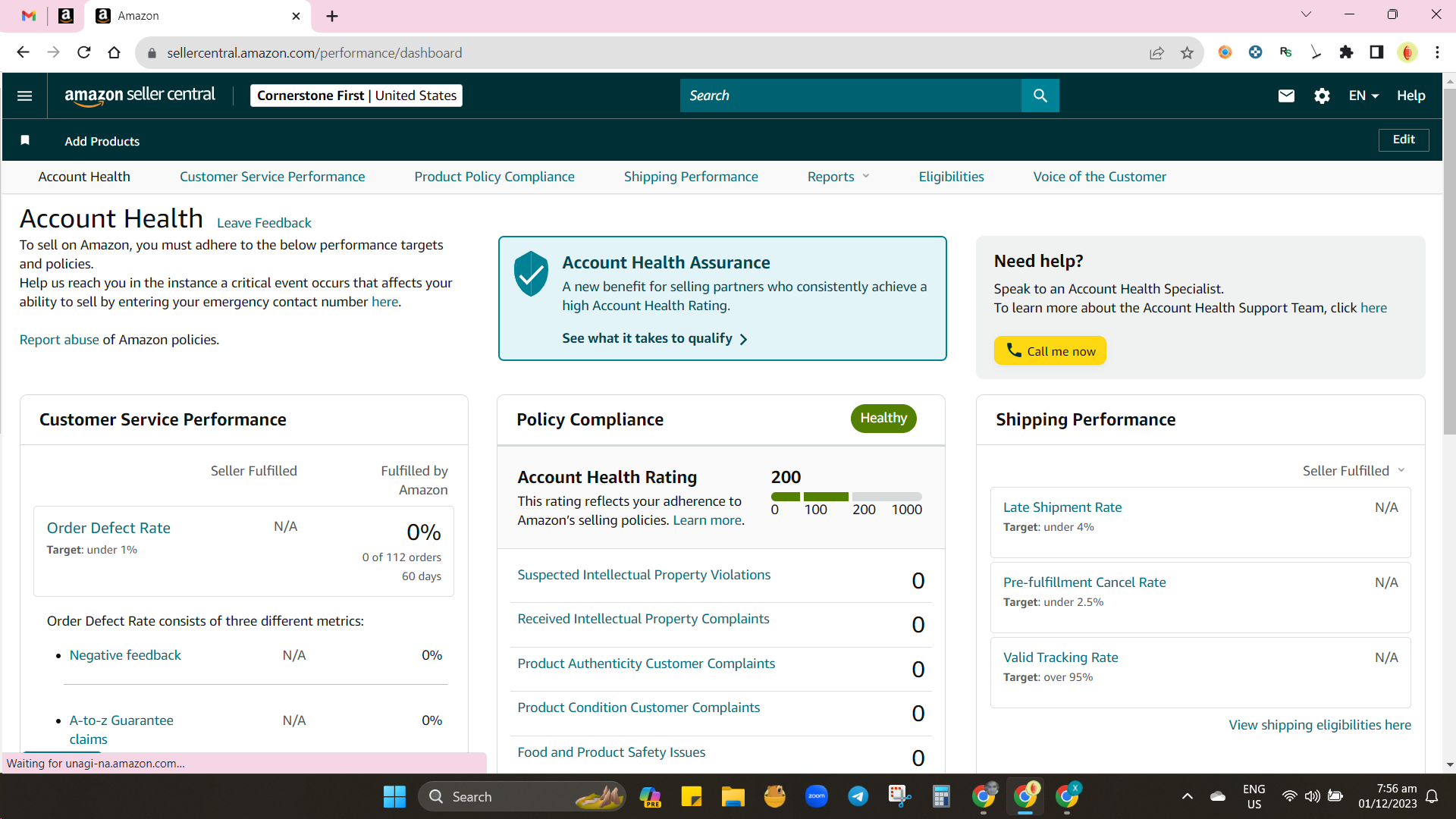The height and width of the screenshot is (819, 1456).
Task: Share this page from the address bar
Action: click(x=1156, y=52)
